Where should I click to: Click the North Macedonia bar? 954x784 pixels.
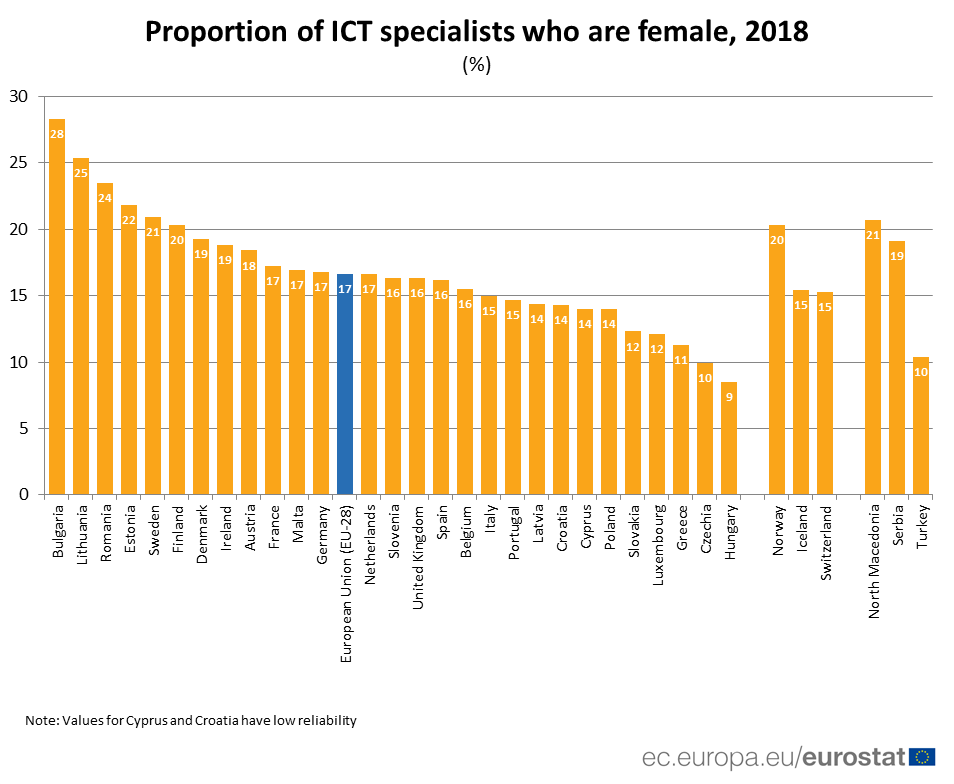[x=873, y=358]
